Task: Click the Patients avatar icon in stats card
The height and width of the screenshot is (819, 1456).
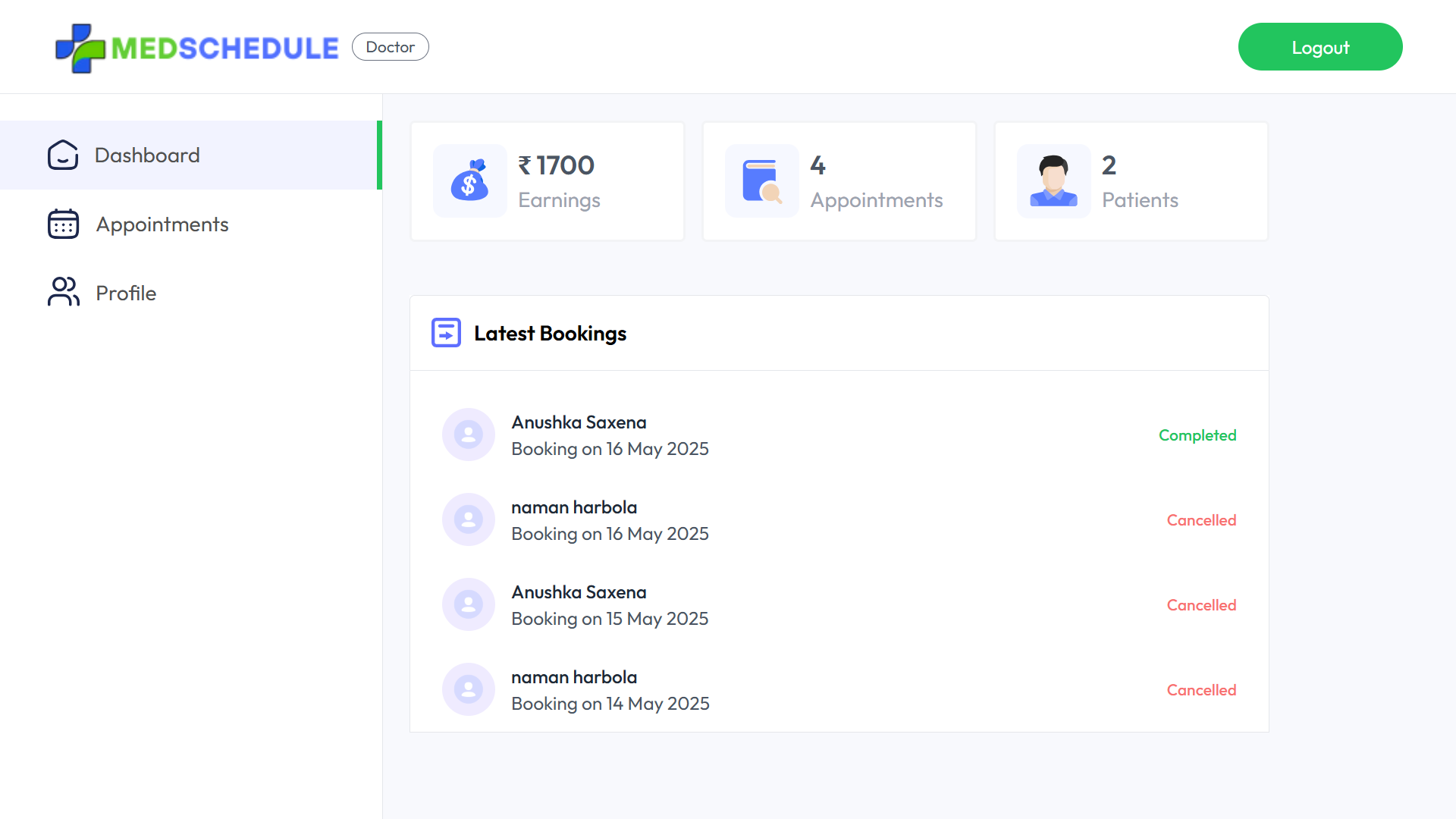Action: [x=1053, y=181]
